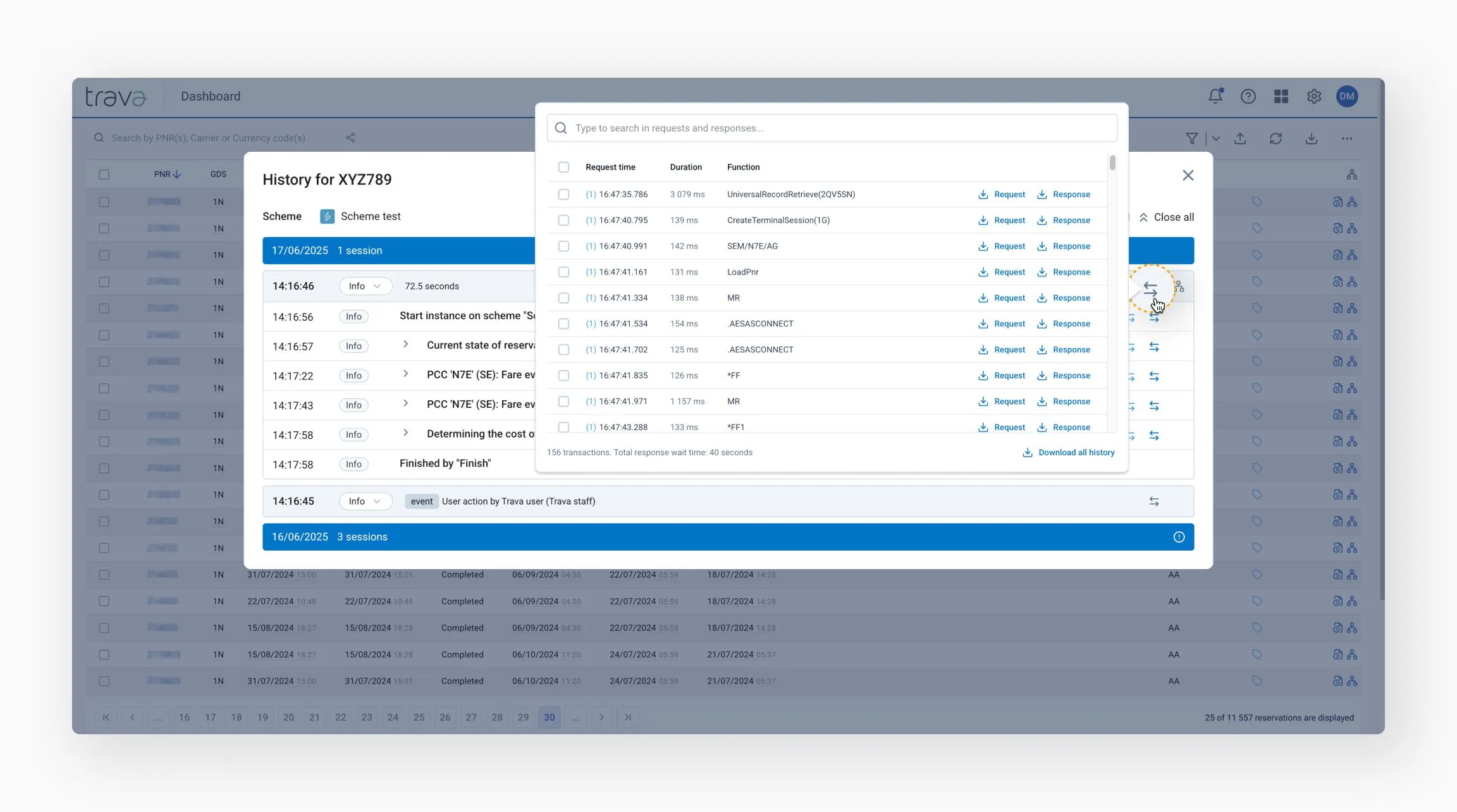Click the share icon beside the PNR search

click(x=350, y=138)
